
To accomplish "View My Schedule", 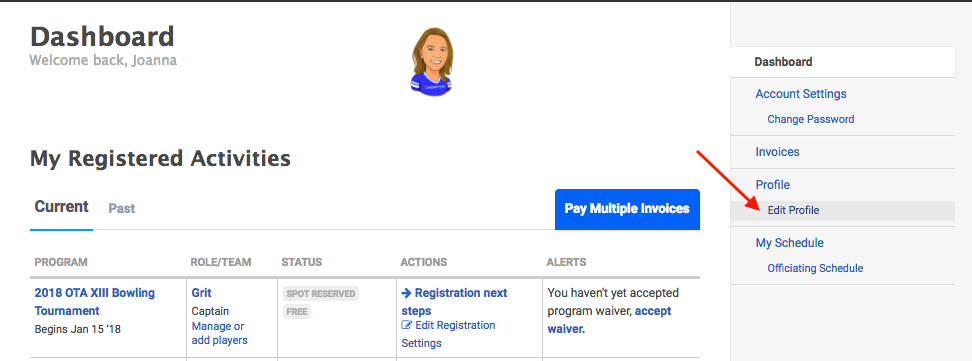I will click(789, 243).
